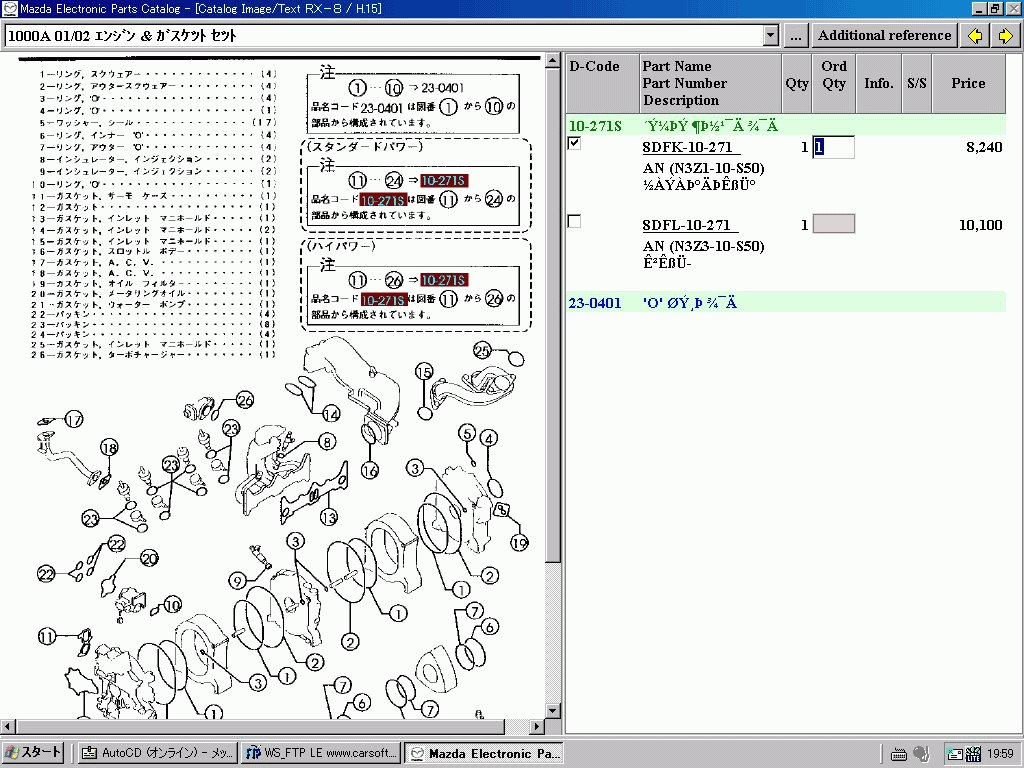The image size is (1024, 768).
Task: Check the 8DFL-10-271 part checkbox
Action: point(575,221)
